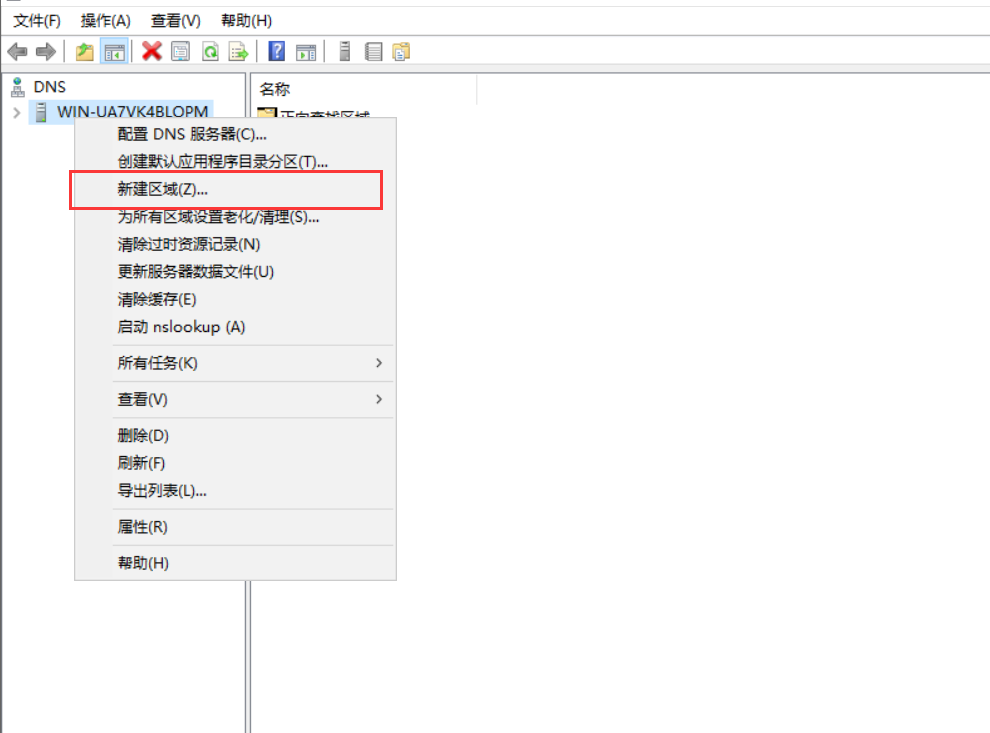
Task: Choose 刷新(F) in context menu
Action: 236,463
